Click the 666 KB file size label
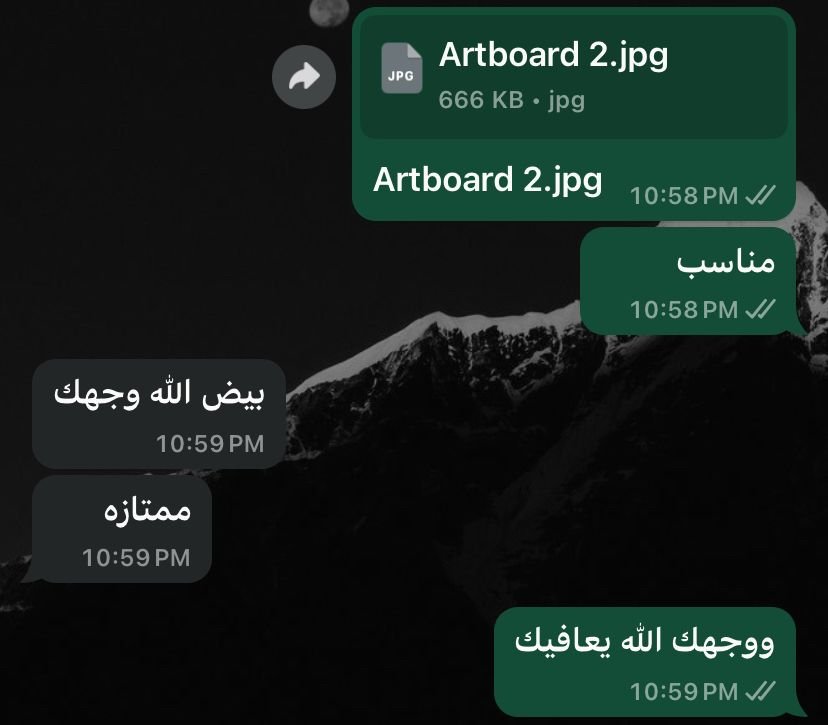Image resolution: width=828 pixels, height=725 pixels. (x=481, y=100)
